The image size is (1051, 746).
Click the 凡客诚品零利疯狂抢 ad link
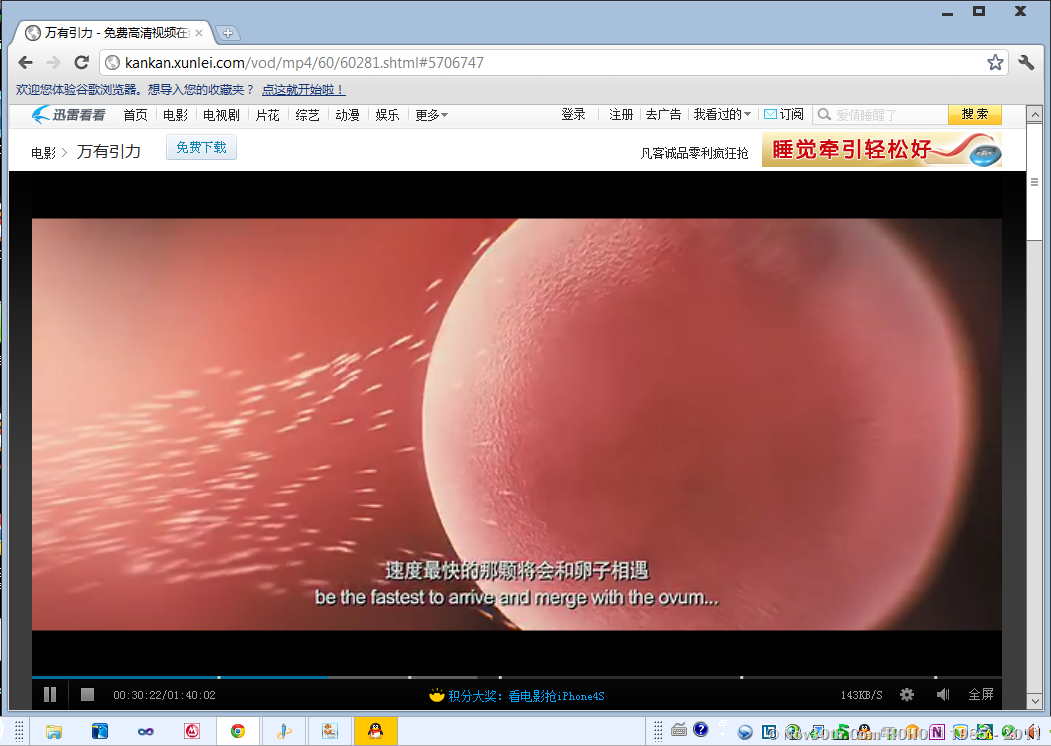[x=694, y=153]
